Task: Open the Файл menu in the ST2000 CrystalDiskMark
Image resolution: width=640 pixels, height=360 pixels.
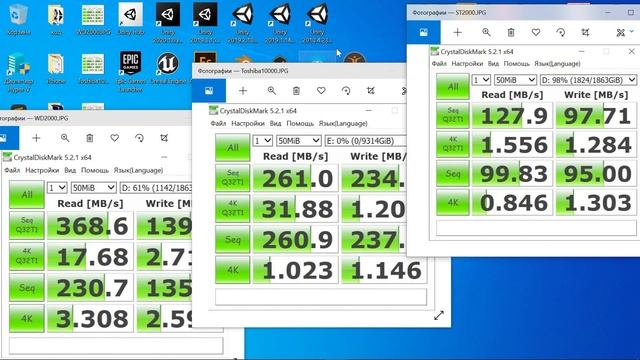Action: 439,64
